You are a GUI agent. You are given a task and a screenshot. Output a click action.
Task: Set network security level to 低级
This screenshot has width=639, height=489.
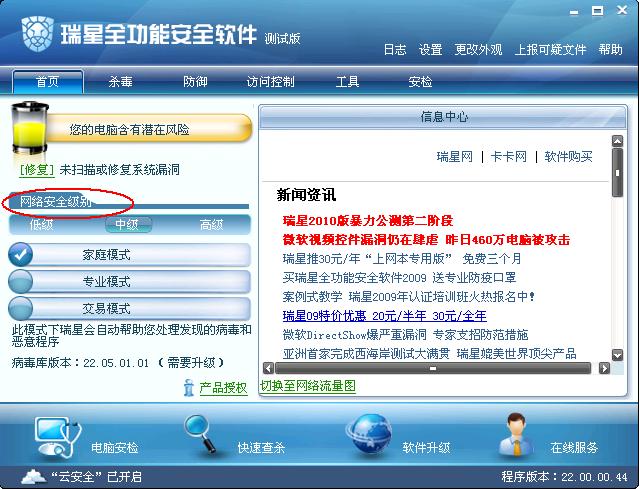coord(41,225)
